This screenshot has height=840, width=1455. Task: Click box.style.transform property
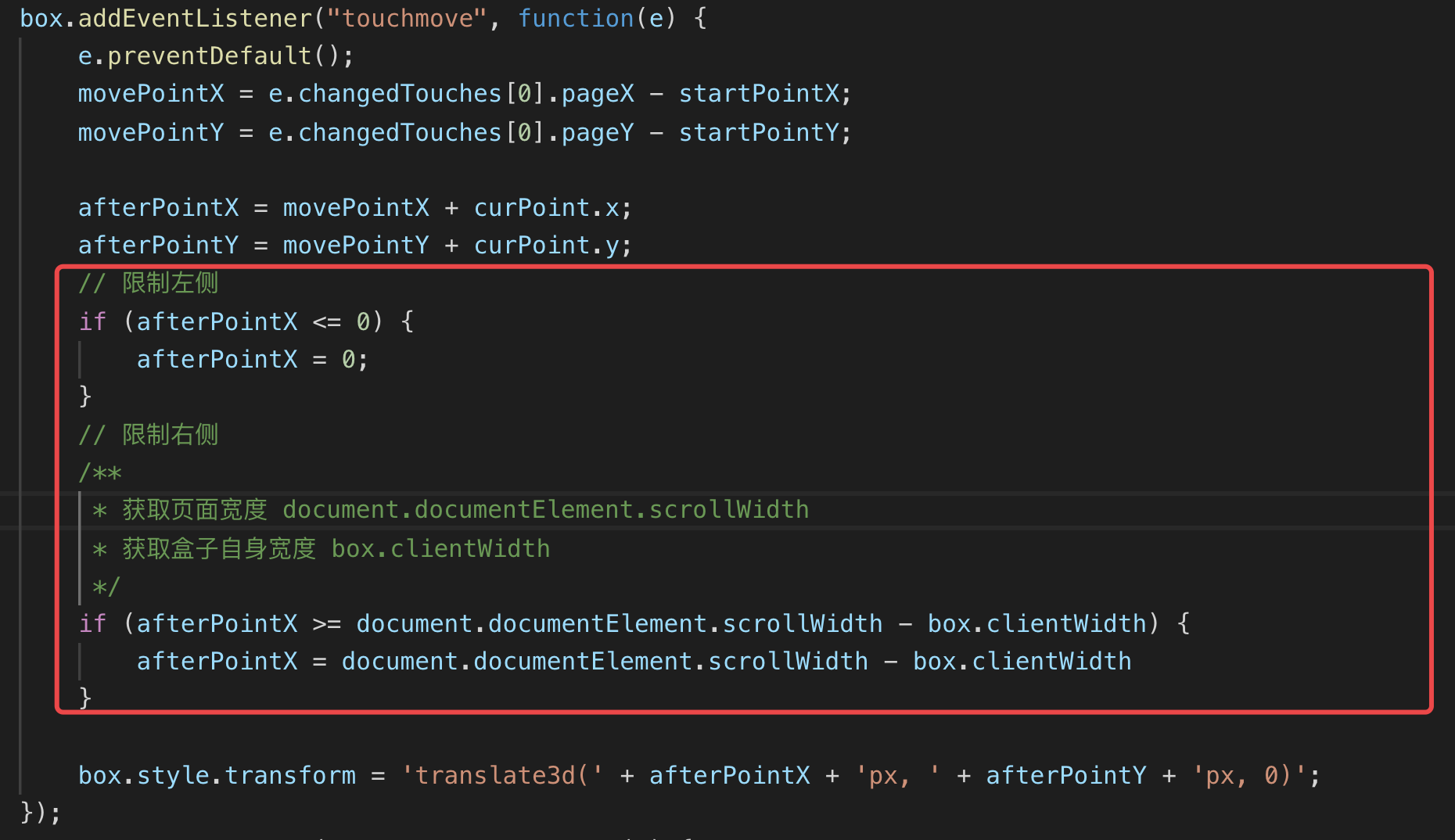click(x=217, y=776)
